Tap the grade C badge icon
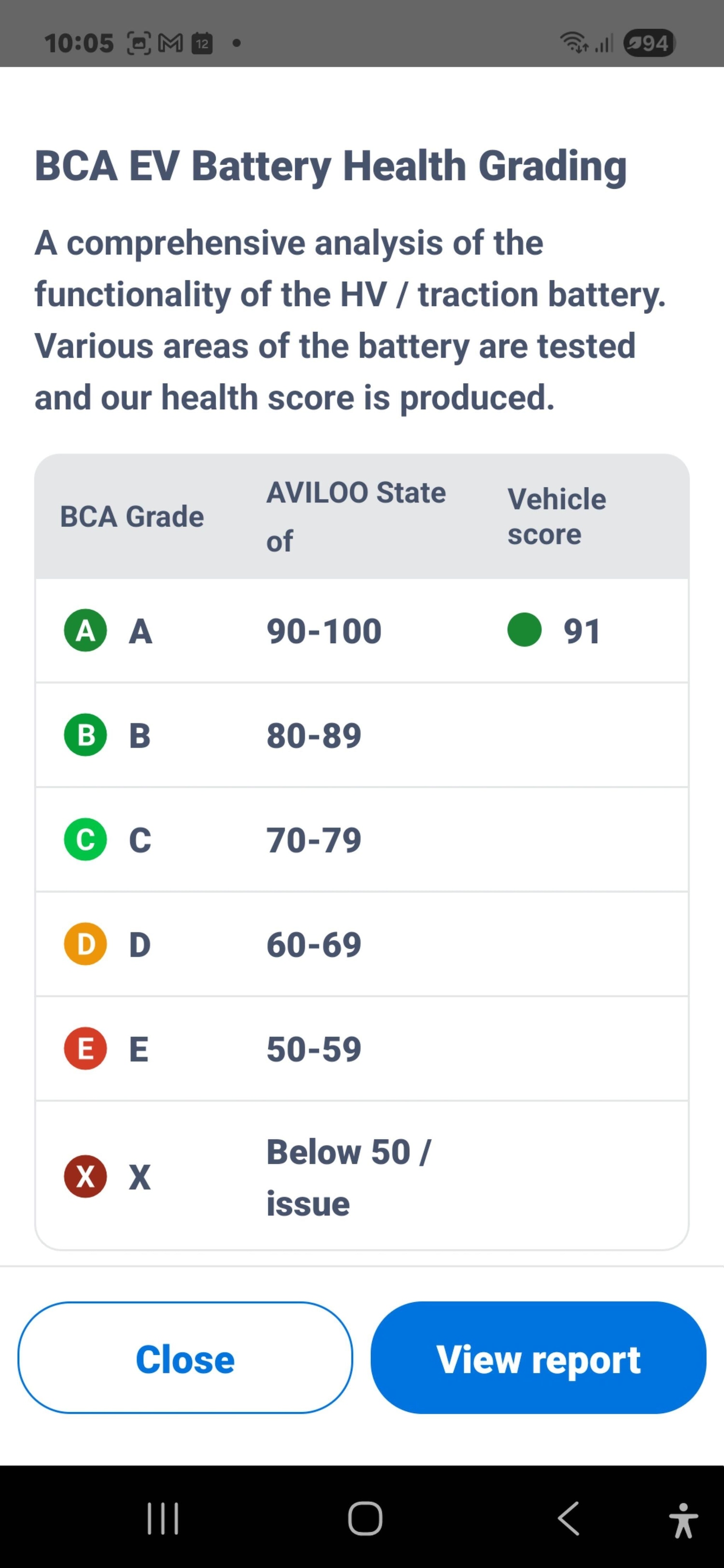 (85, 839)
